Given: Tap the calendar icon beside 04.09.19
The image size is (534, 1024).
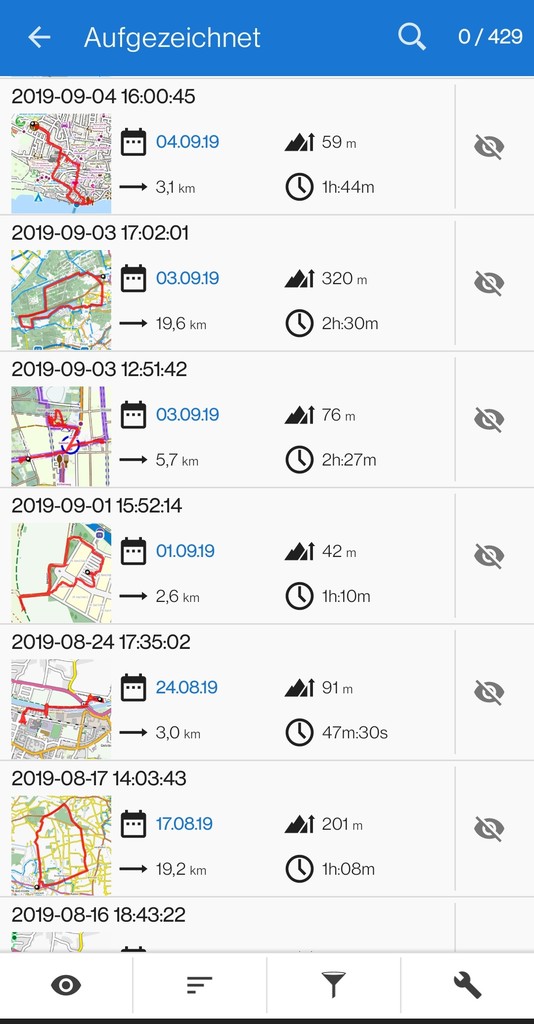Looking at the screenshot, I should pos(133,142).
